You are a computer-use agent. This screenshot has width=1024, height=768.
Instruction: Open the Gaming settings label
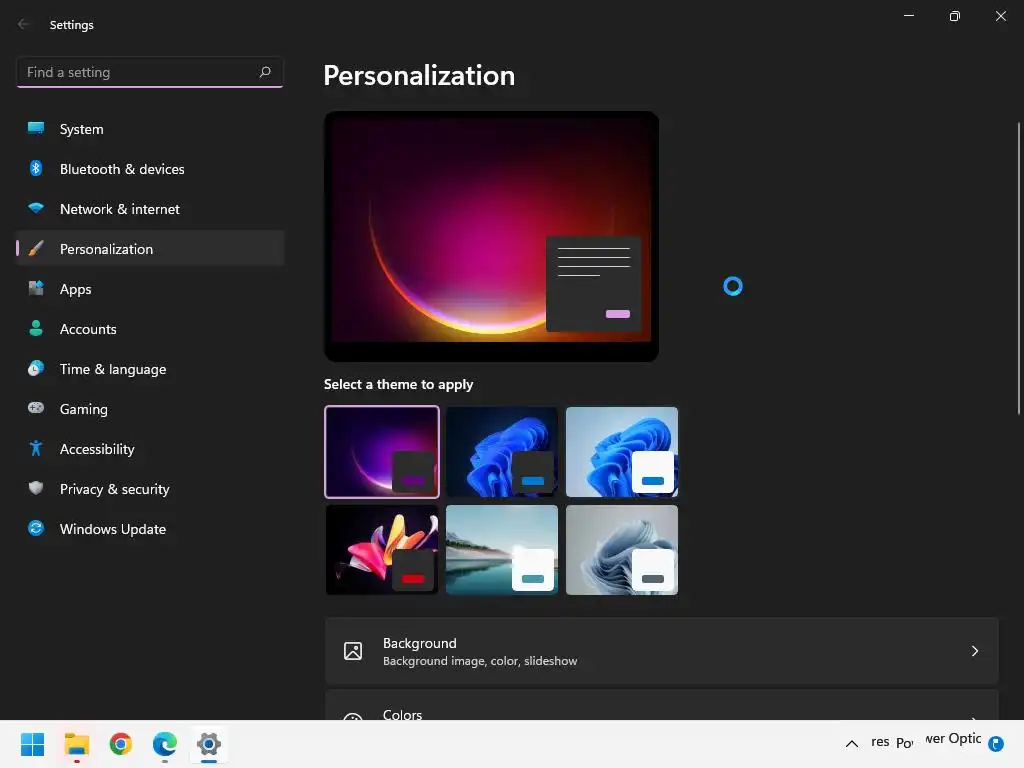point(84,409)
